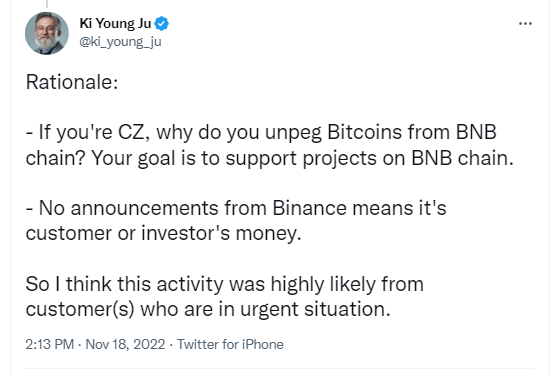557x375 pixels.
Task: Click the 2:13 PM timestamp
Action: 50,344
